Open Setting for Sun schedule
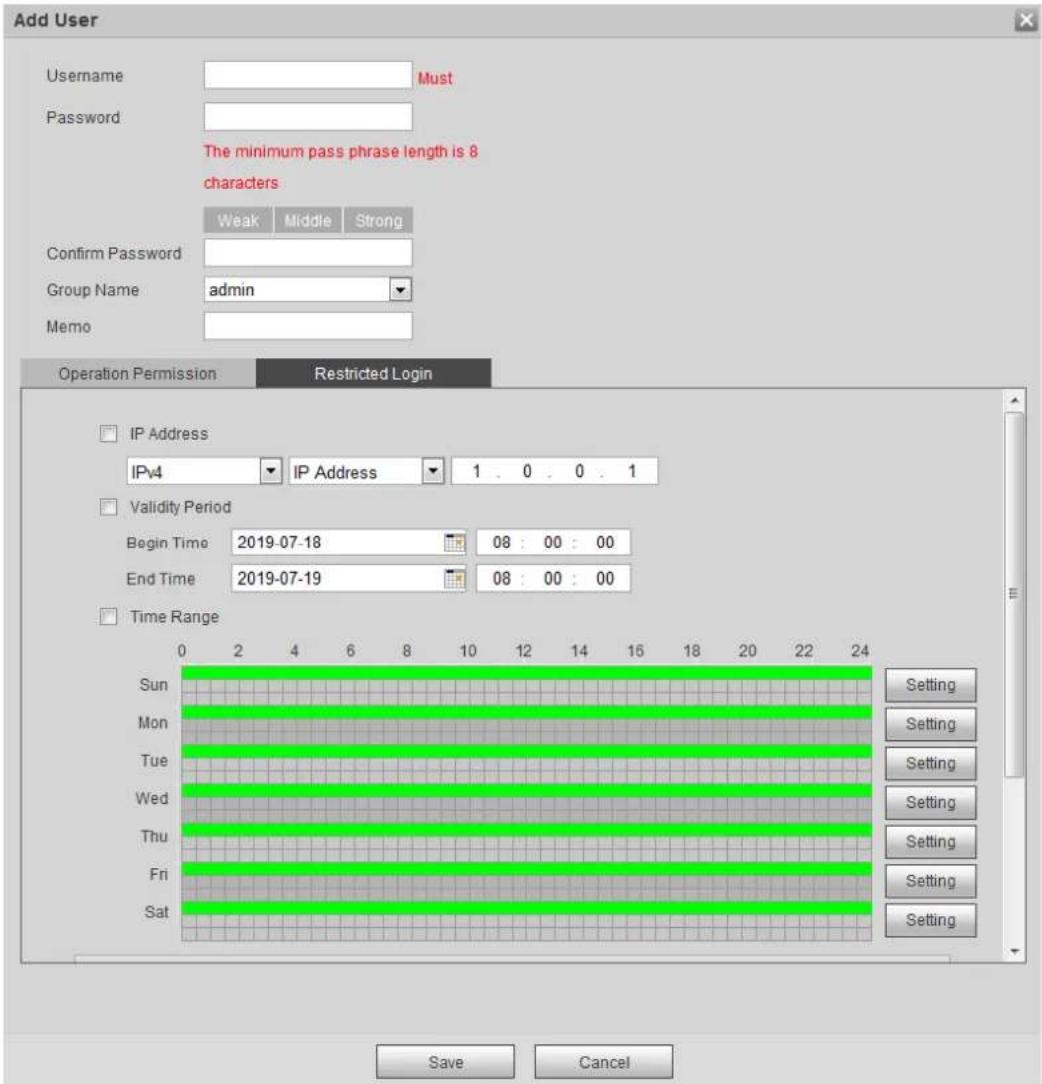 coord(931,685)
